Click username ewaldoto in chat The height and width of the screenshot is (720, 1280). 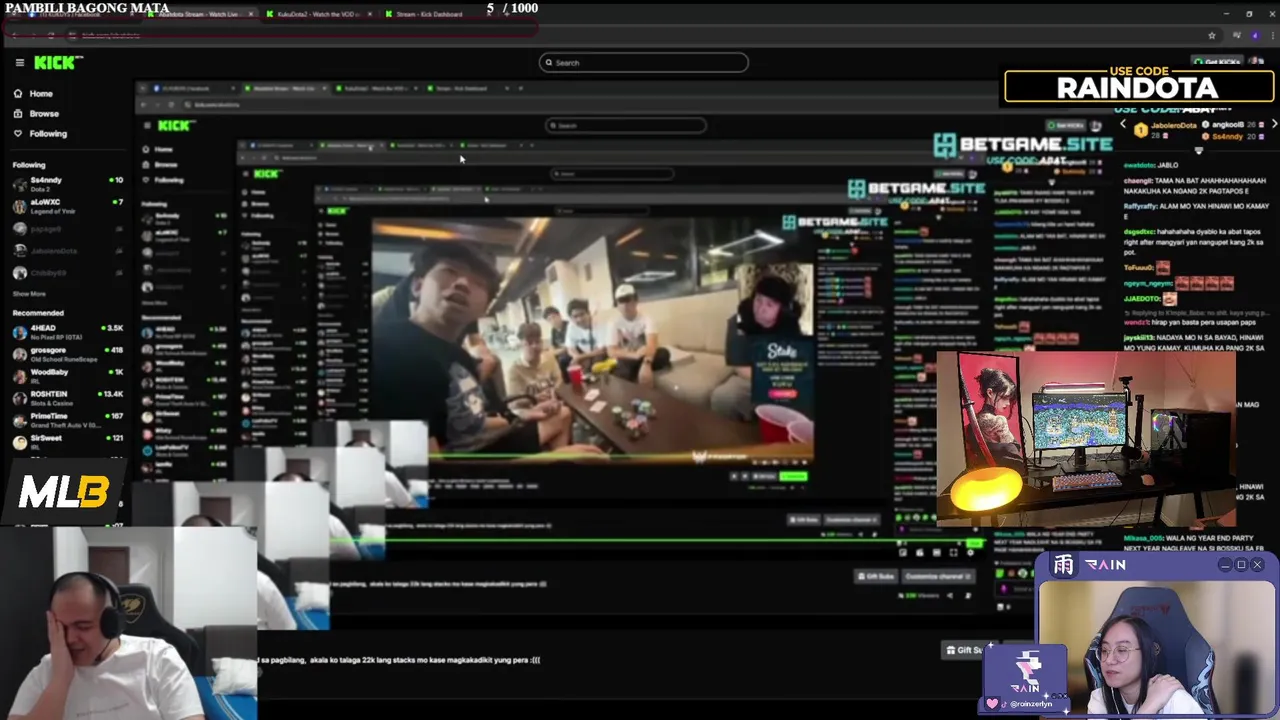1138,165
